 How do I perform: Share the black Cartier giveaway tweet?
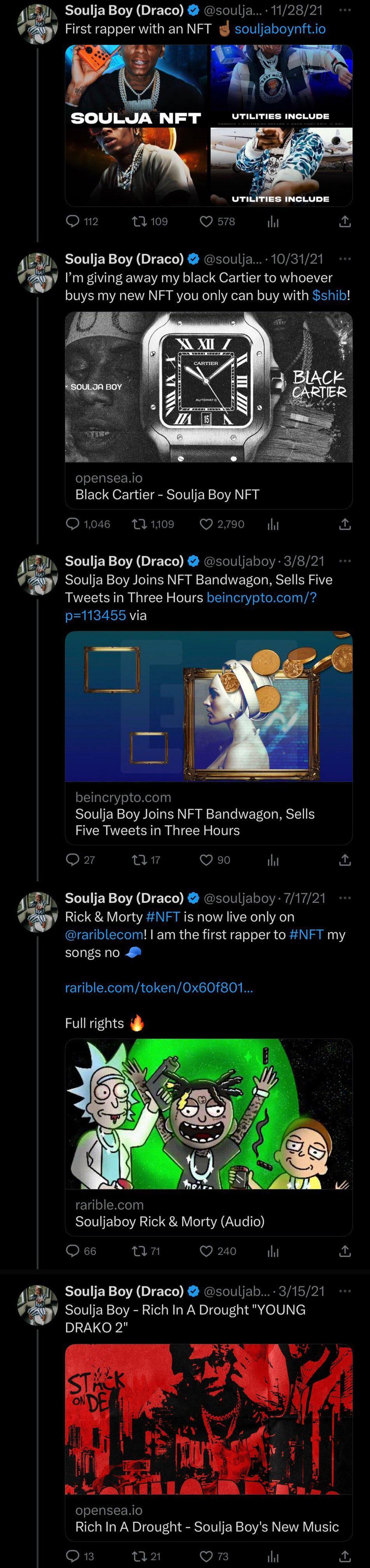[345, 524]
